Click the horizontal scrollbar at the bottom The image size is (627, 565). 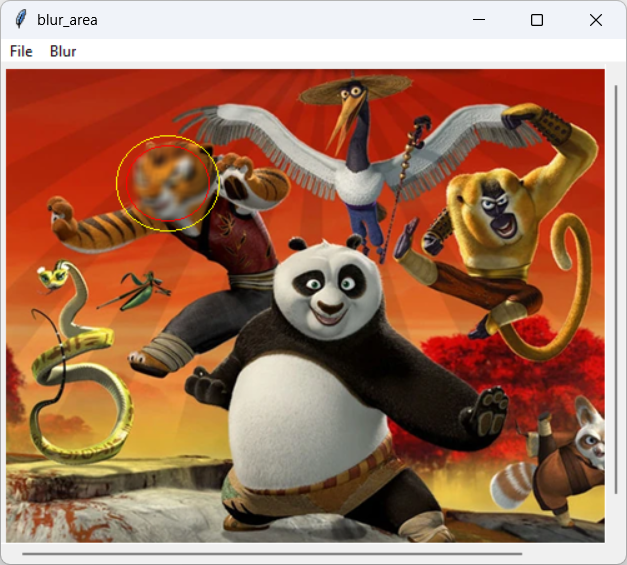[270, 553]
